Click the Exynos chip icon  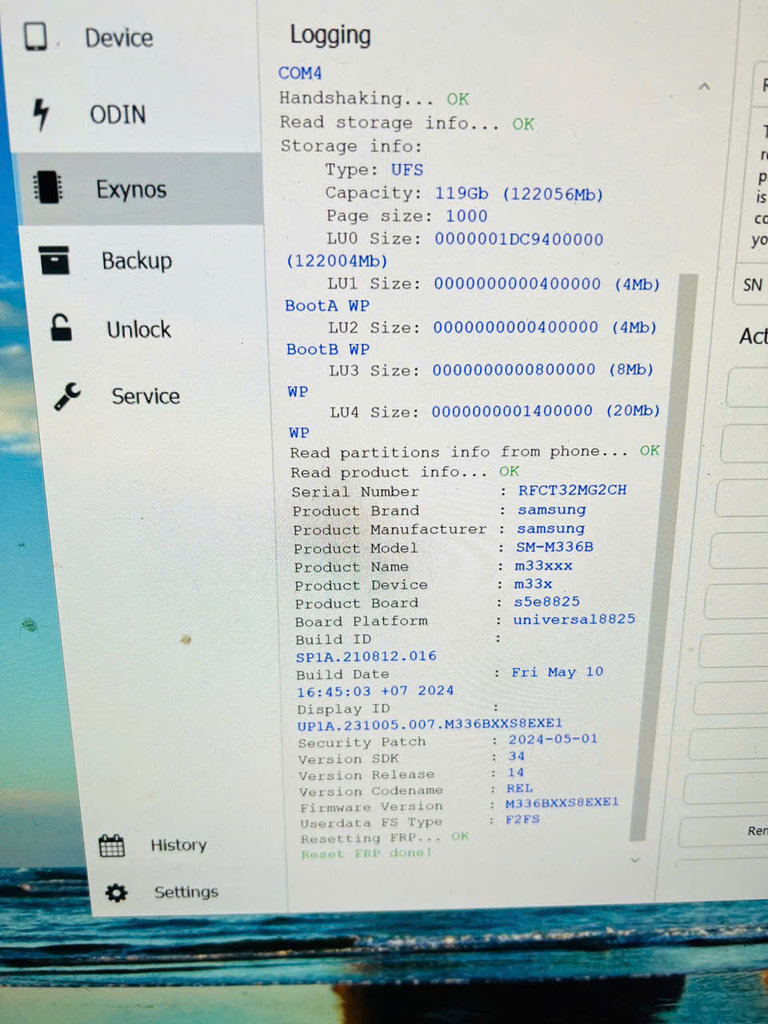pyautogui.click(x=48, y=188)
